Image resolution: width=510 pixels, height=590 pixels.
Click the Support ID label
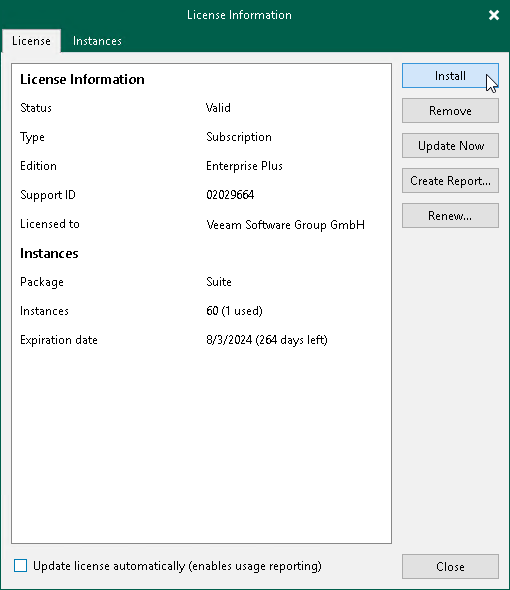click(48, 195)
